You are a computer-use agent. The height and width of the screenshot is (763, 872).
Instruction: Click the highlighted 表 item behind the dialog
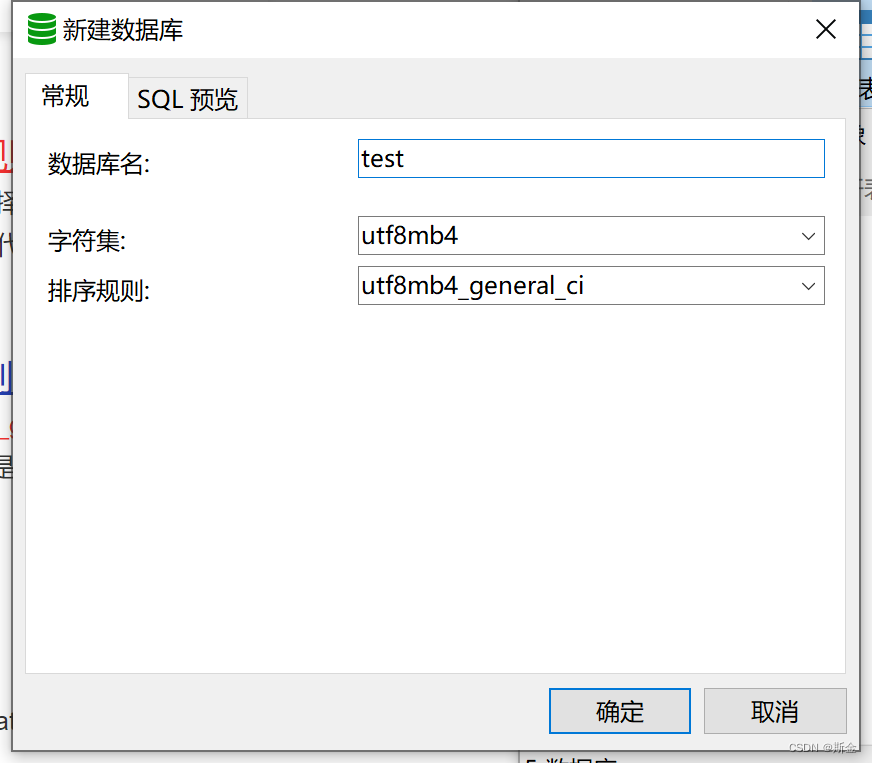[866, 90]
